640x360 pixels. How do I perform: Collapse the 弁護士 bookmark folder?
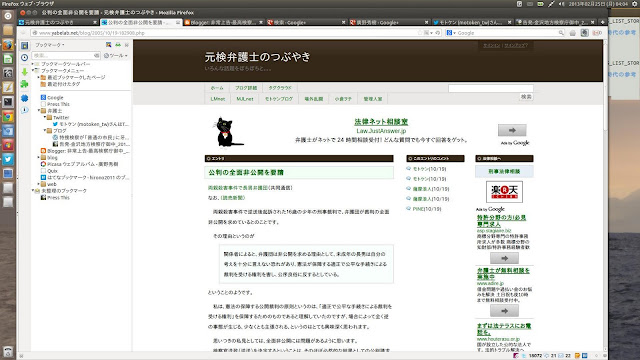(x=39, y=111)
